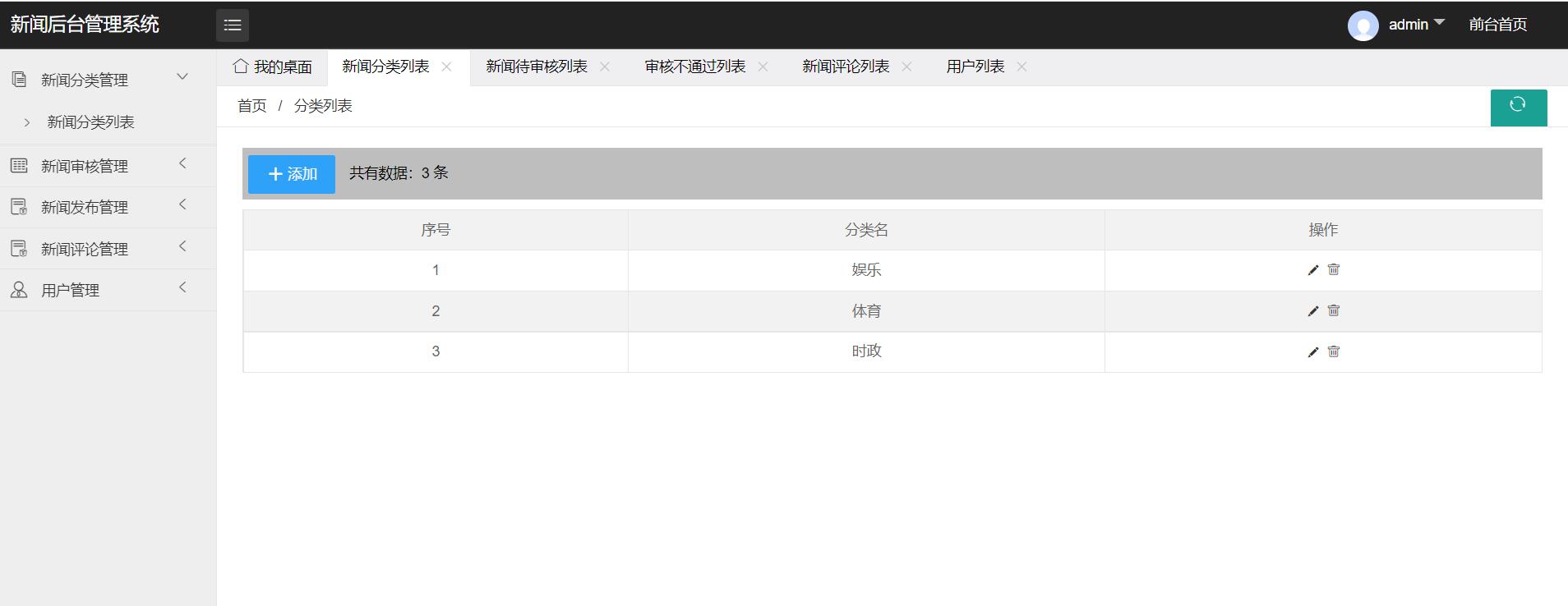This screenshot has height=606, width=1568.
Task: Click the 新闻分类管理 document icon in sidebar
Action: tap(19, 80)
